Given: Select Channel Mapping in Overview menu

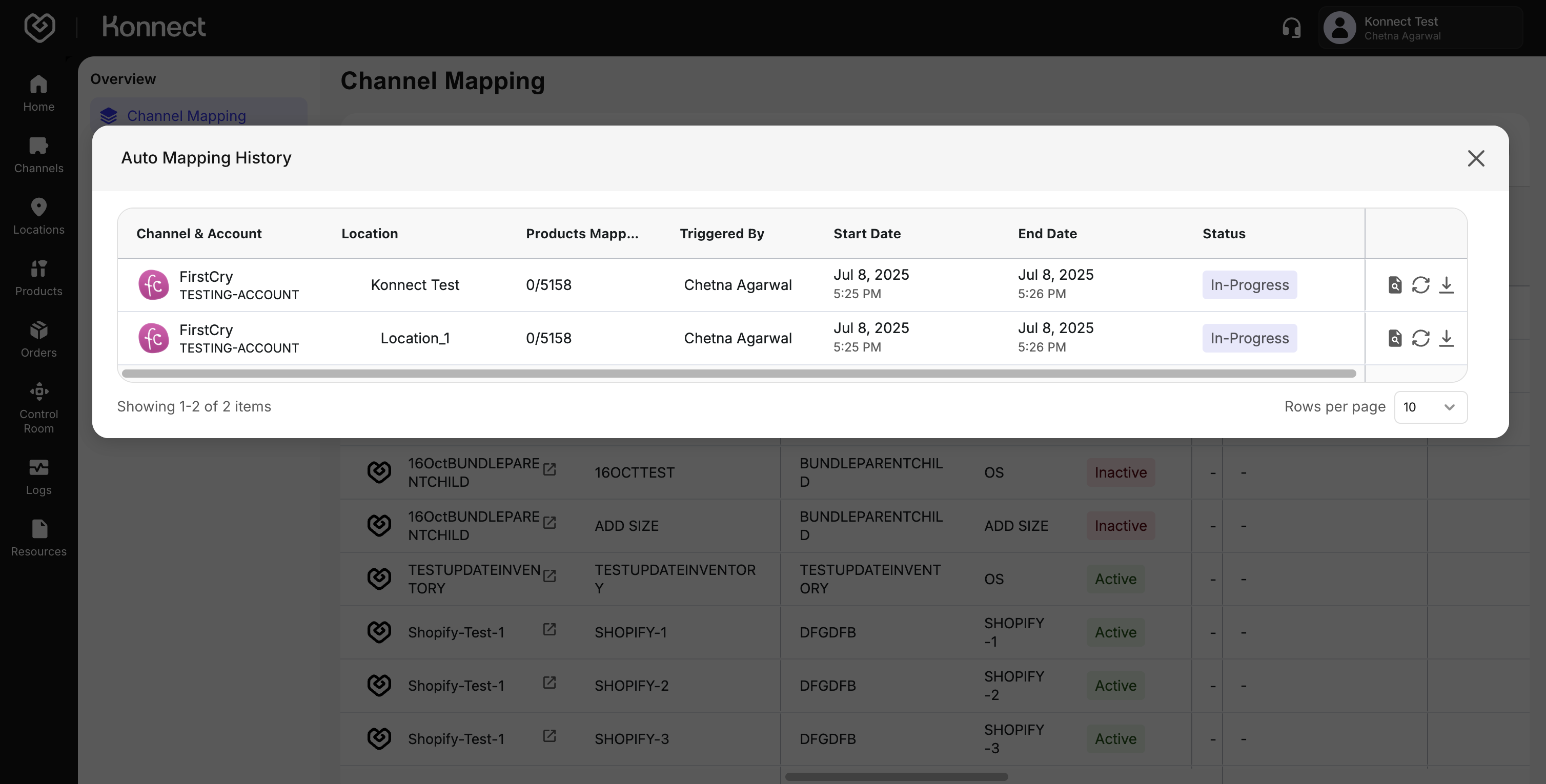Looking at the screenshot, I should point(199,115).
